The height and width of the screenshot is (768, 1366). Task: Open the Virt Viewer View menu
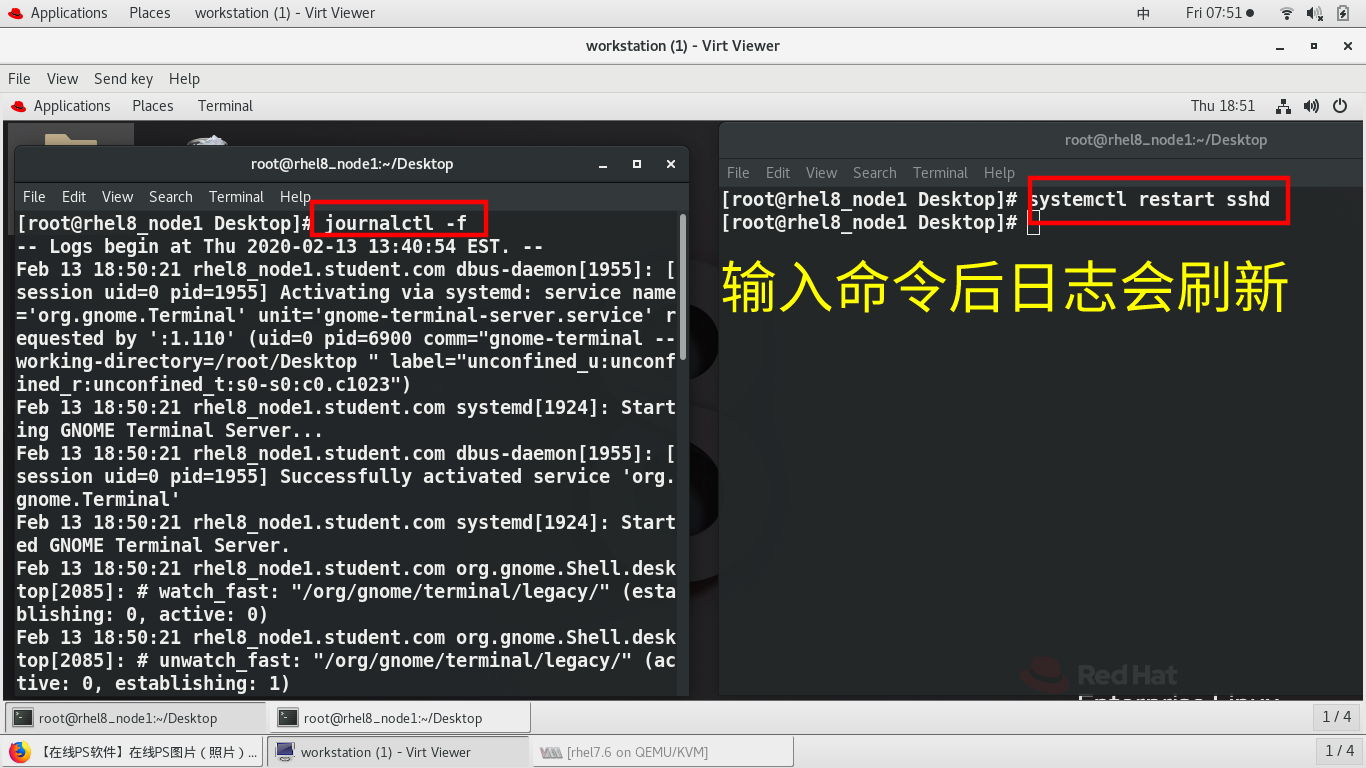tap(62, 78)
